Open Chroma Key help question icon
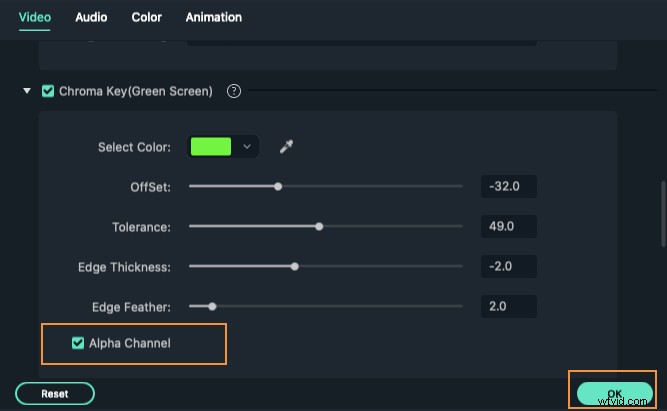Screen dimensions: 667x411 [234, 91]
